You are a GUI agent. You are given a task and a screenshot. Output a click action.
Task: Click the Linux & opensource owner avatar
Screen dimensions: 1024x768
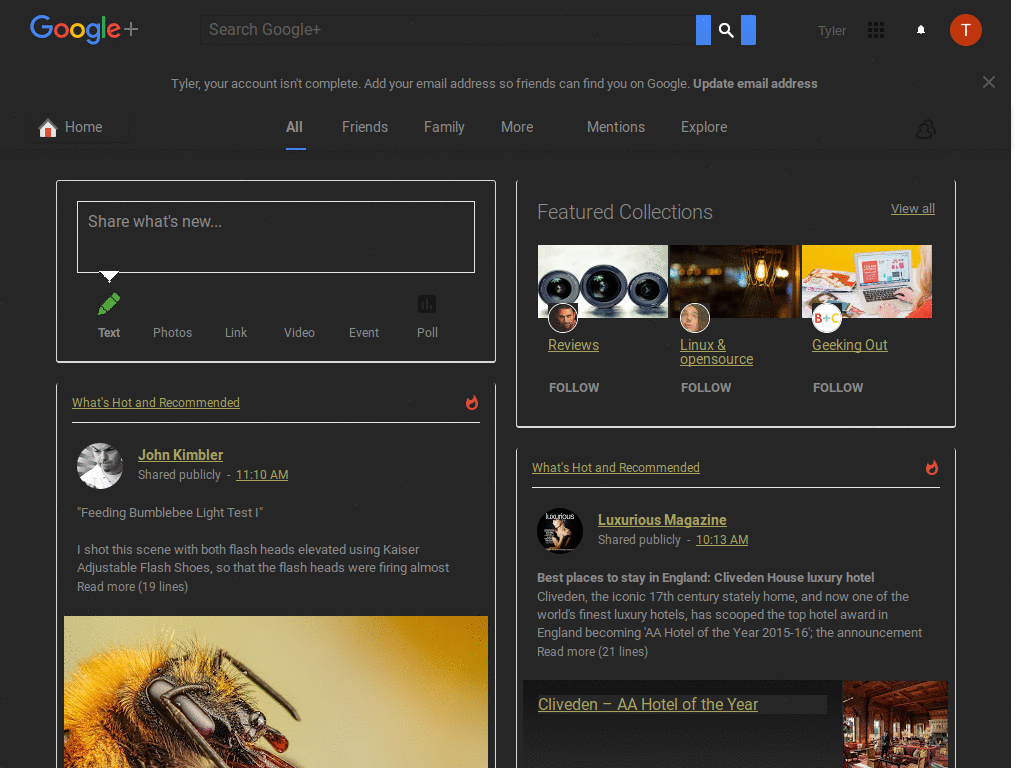click(694, 318)
